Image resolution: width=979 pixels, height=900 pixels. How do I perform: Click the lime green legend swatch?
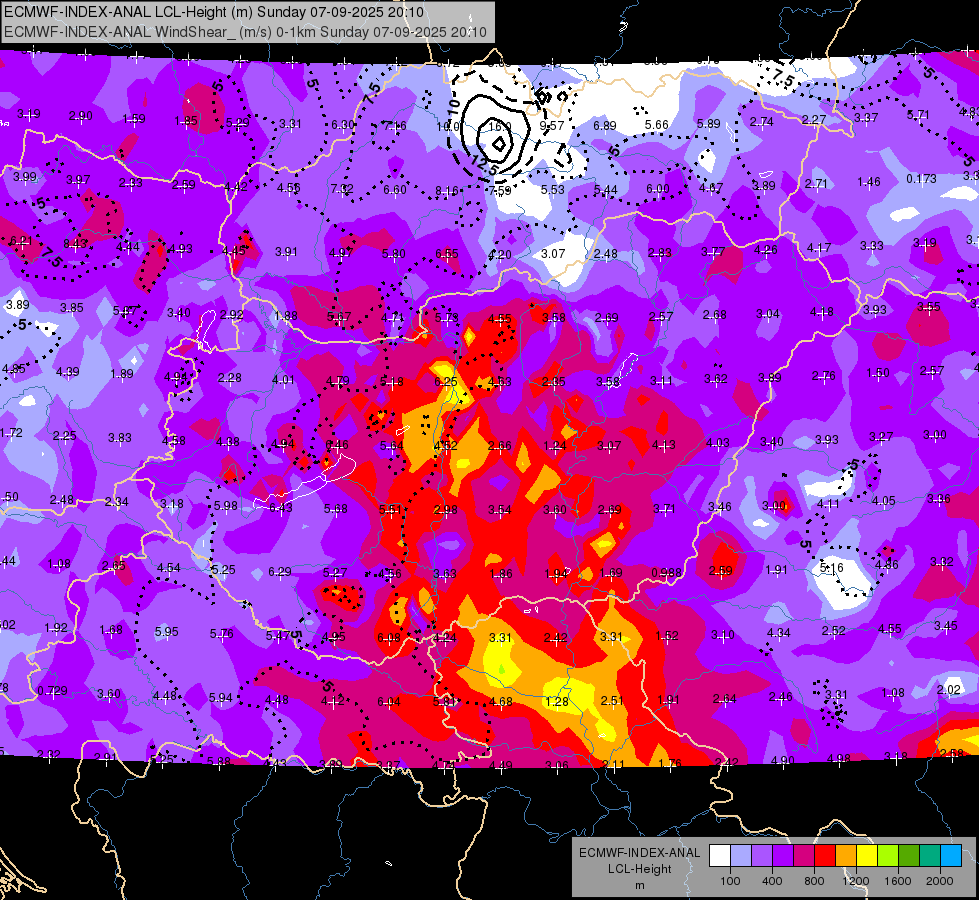pos(888,855)
